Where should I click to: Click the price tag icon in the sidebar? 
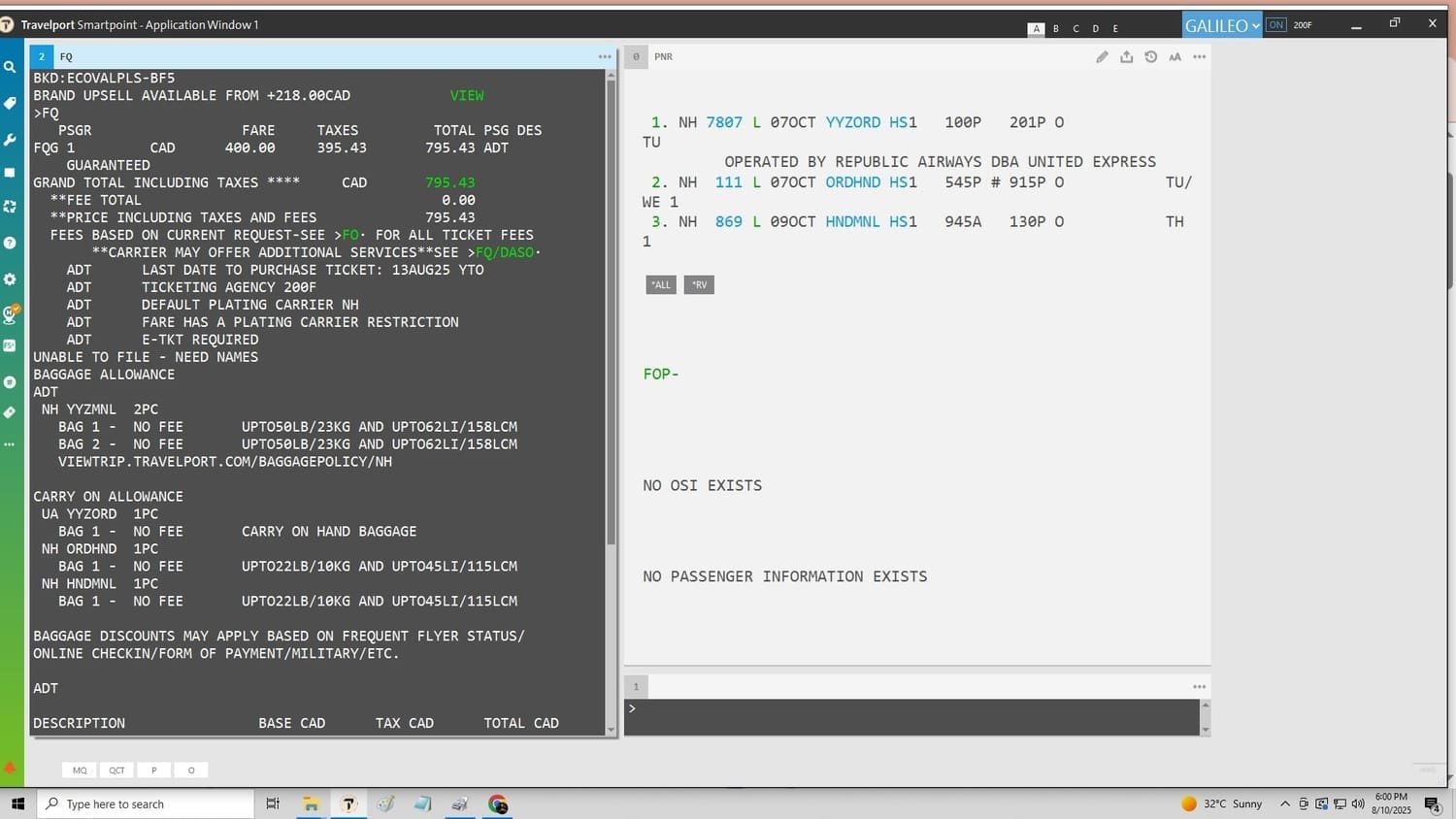point(10,103)
